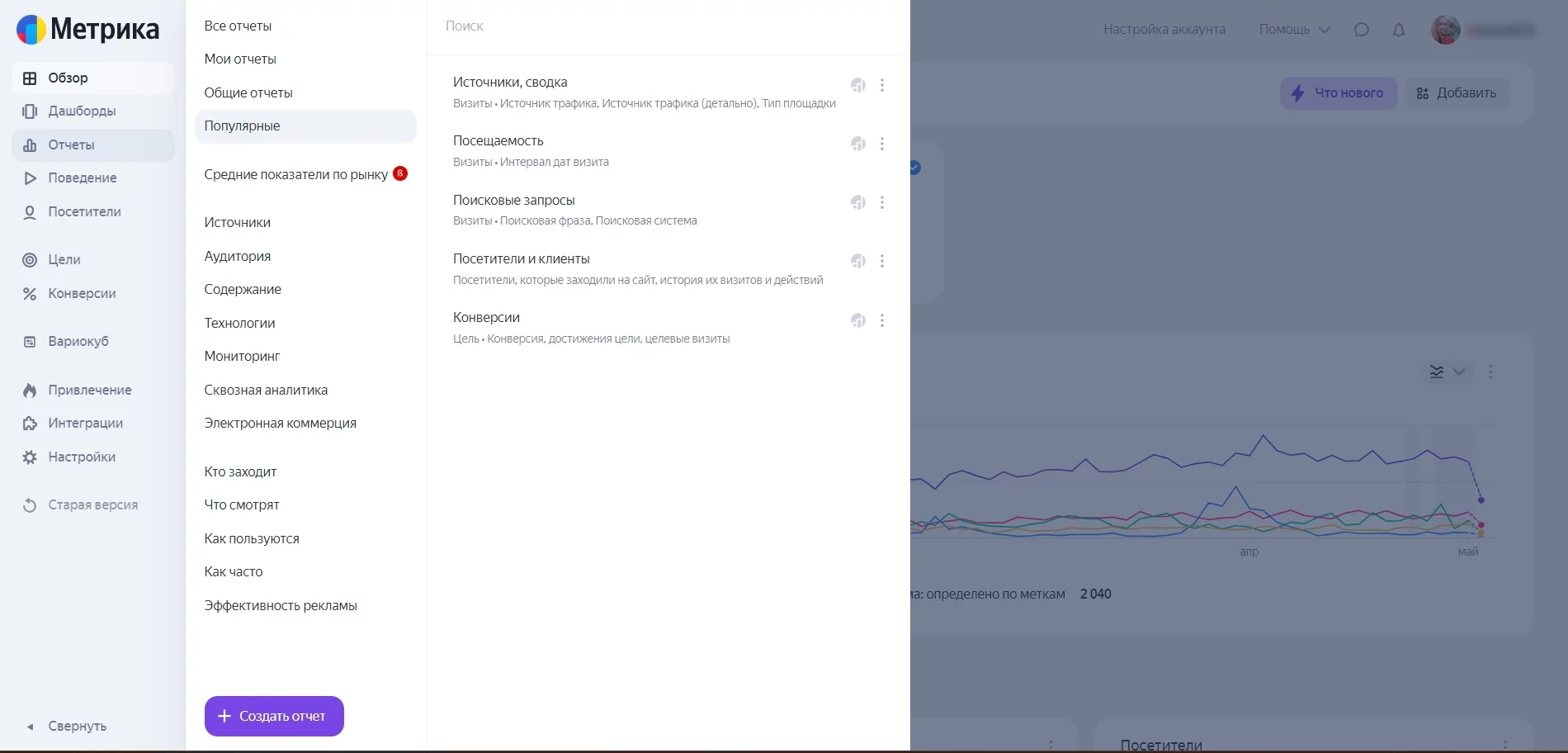This screenshot has width=1568, height=753.
Task: Click the Создать отчет button
Action: tap(274, 716)
